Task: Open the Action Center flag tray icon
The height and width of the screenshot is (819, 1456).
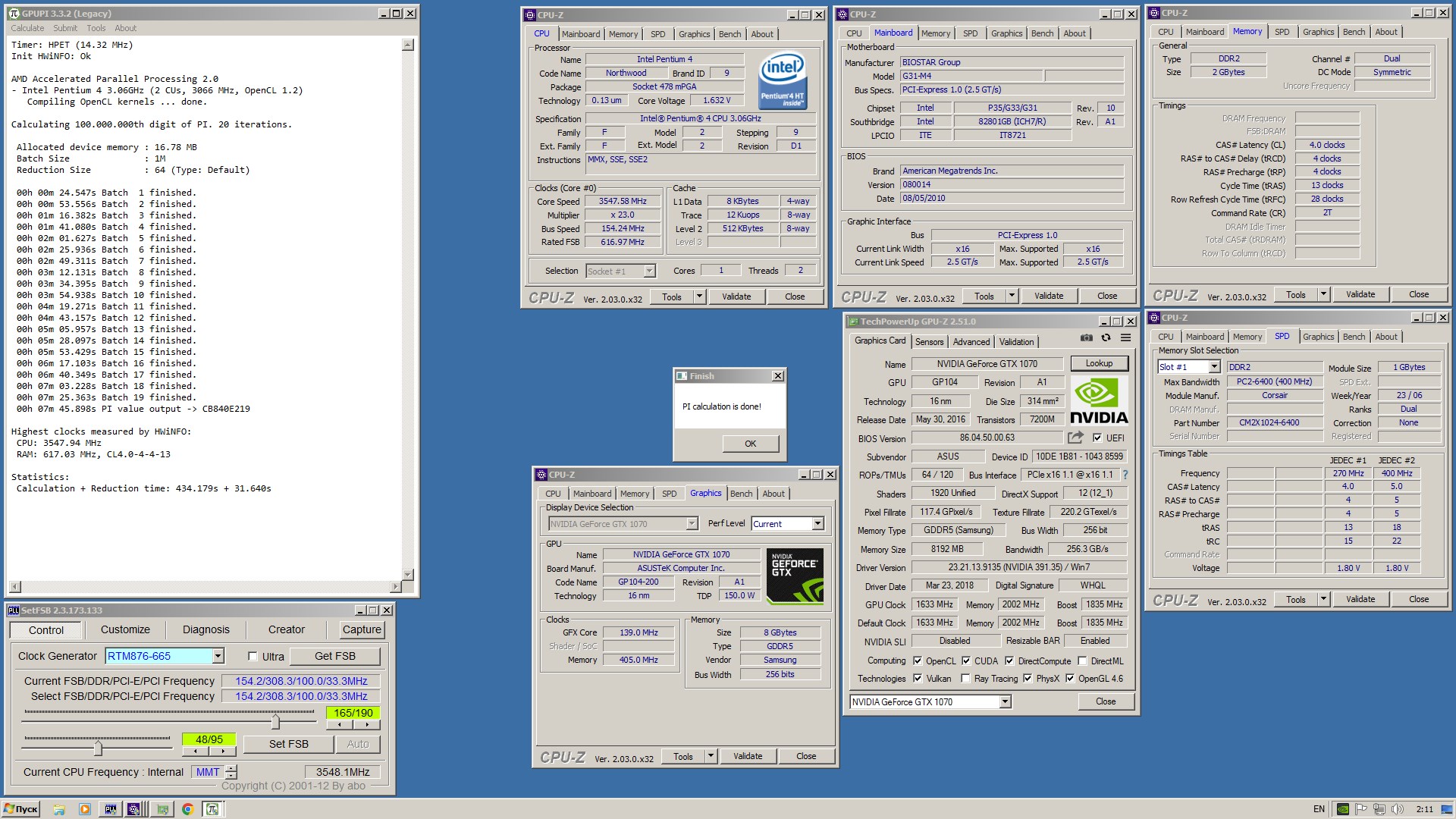Action: coord(1361,809)
